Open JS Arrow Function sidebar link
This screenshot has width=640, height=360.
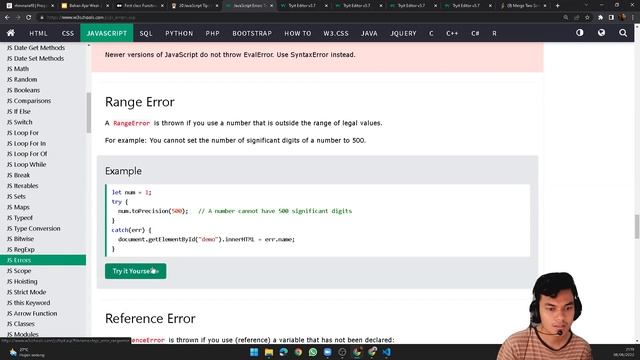click(32, 313)
